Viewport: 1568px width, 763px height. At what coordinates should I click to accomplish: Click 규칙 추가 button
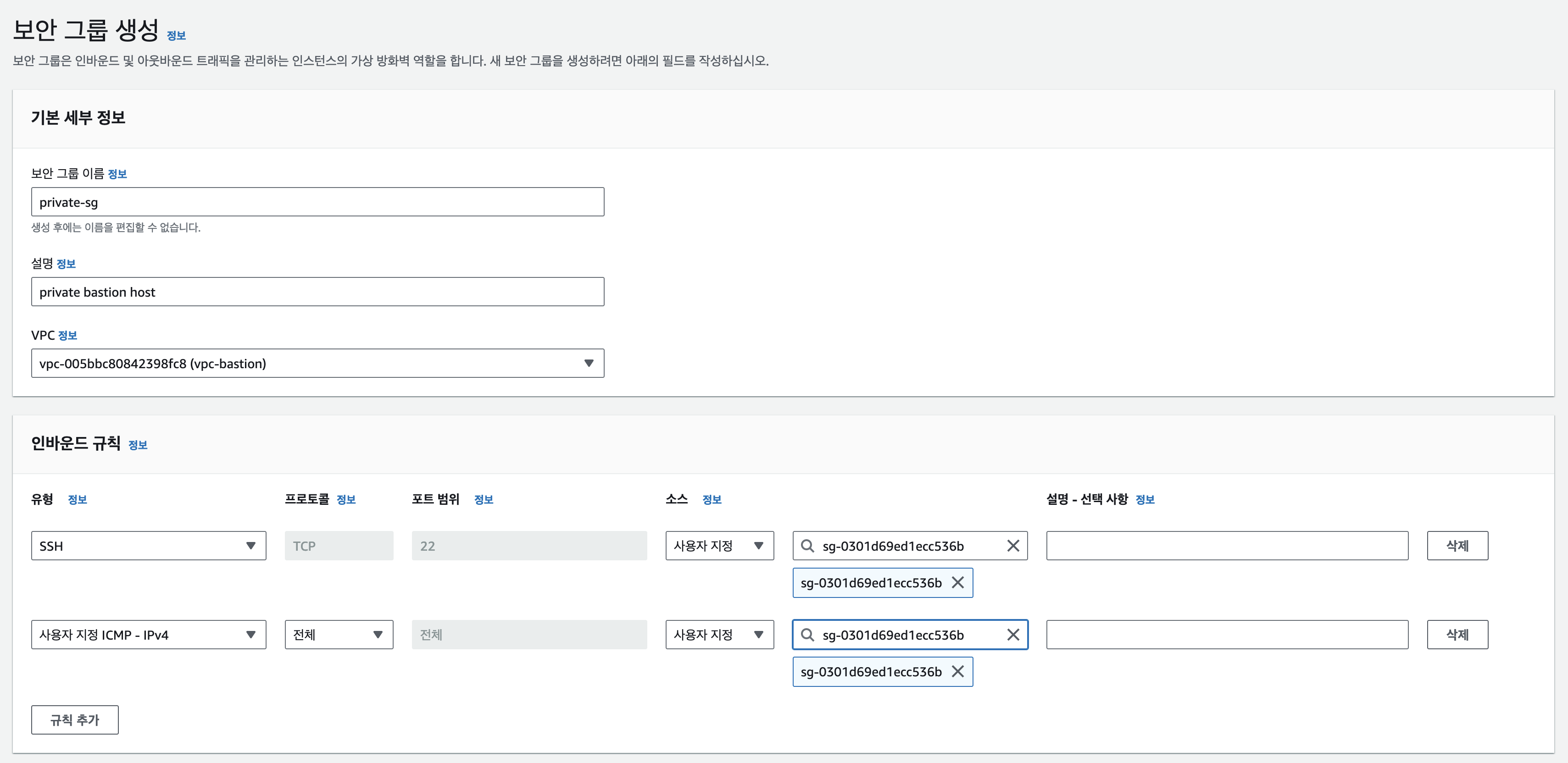pyautogui.click(x=75, y=720)
